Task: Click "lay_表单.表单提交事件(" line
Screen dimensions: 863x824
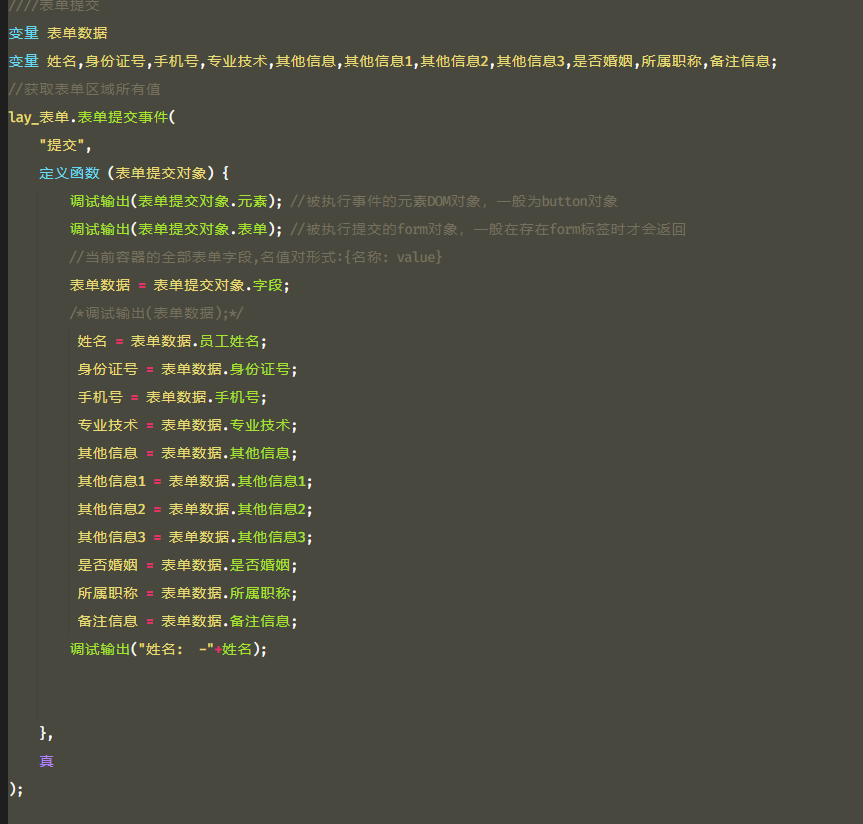Action: coord(91,117)
